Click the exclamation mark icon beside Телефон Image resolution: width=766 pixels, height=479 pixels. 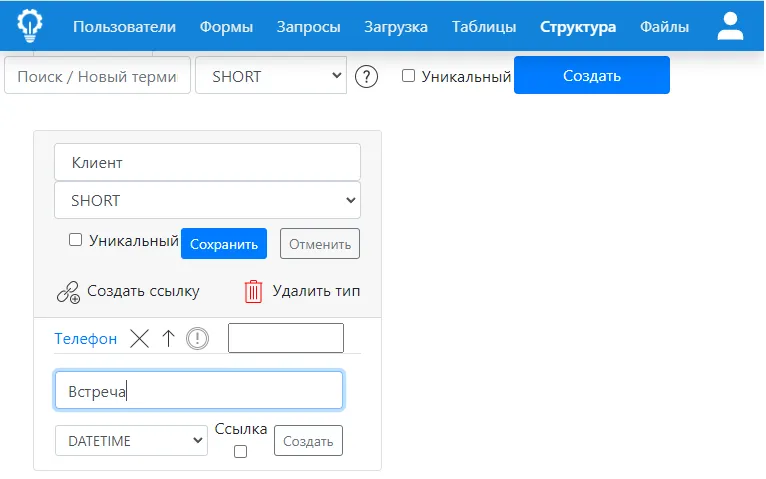pyautogui.click(x=197, y=338)
